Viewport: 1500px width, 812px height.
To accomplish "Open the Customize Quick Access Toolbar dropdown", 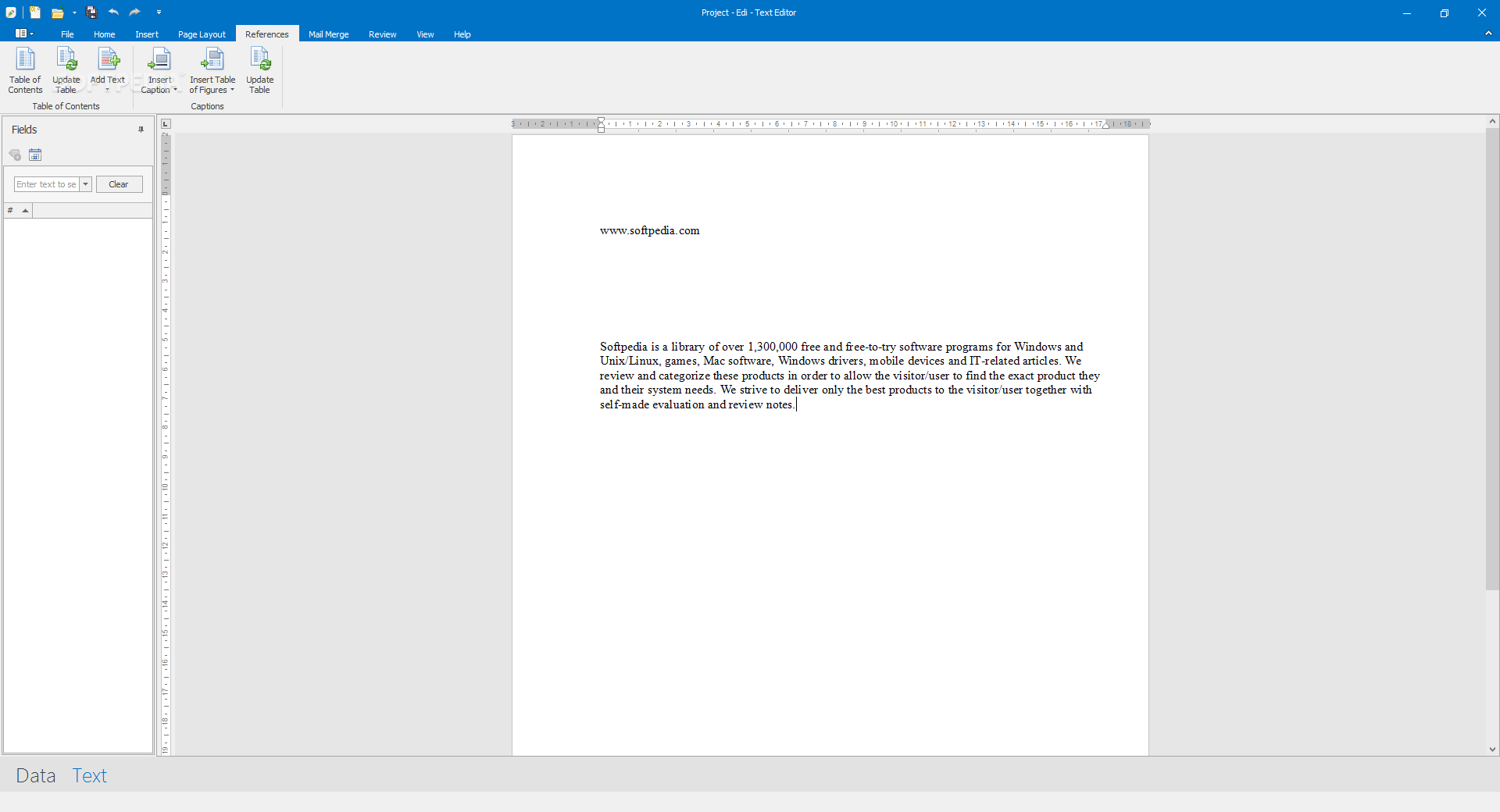I will coord(159,12).
